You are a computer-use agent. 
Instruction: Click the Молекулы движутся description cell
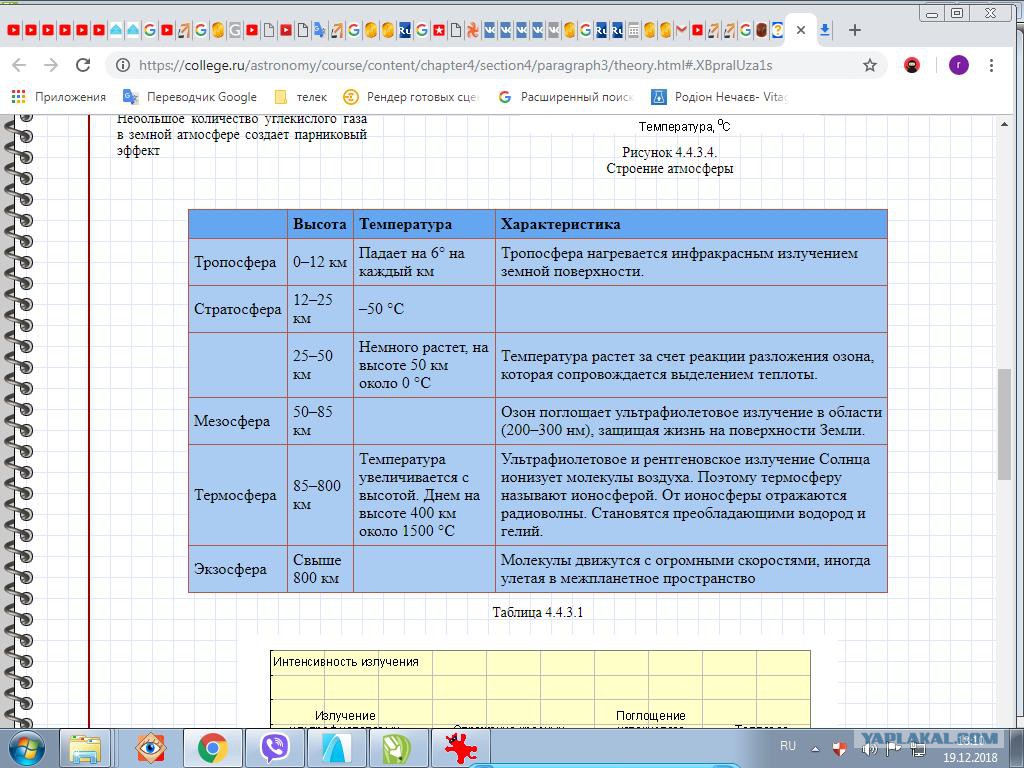[691, 569]
